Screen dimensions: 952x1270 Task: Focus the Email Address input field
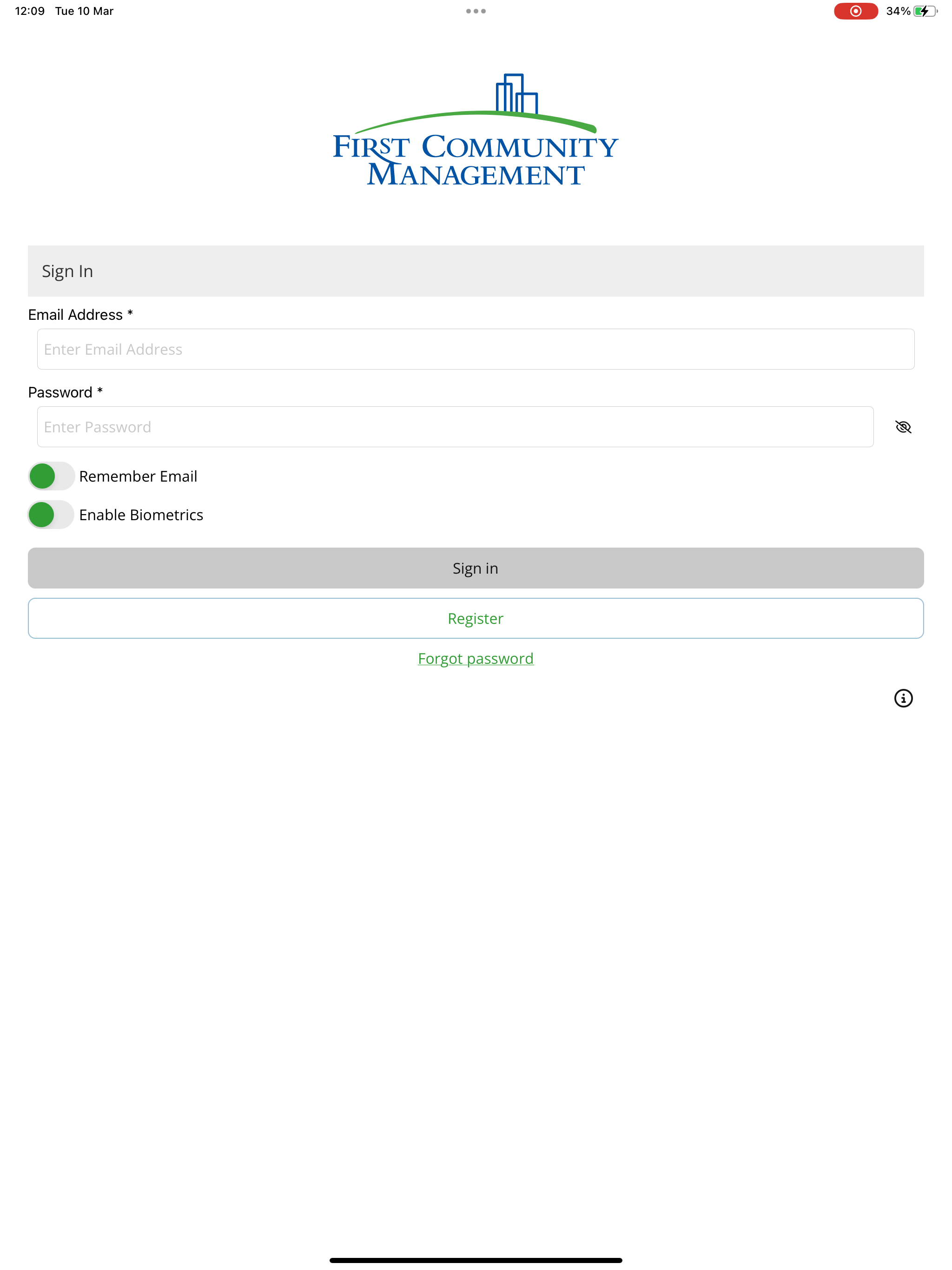[476, 349]
